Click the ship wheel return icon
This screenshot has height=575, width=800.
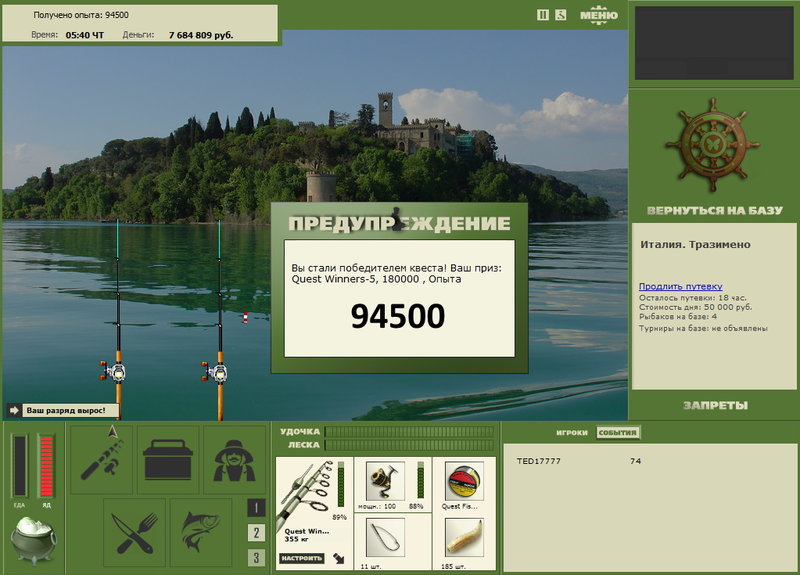[713, 145]
